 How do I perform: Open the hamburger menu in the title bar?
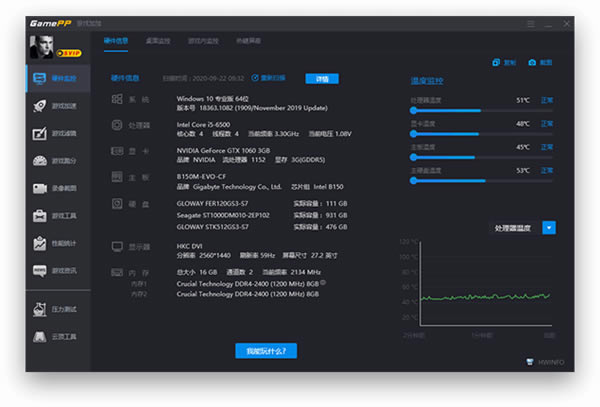[x=531, y=24]
